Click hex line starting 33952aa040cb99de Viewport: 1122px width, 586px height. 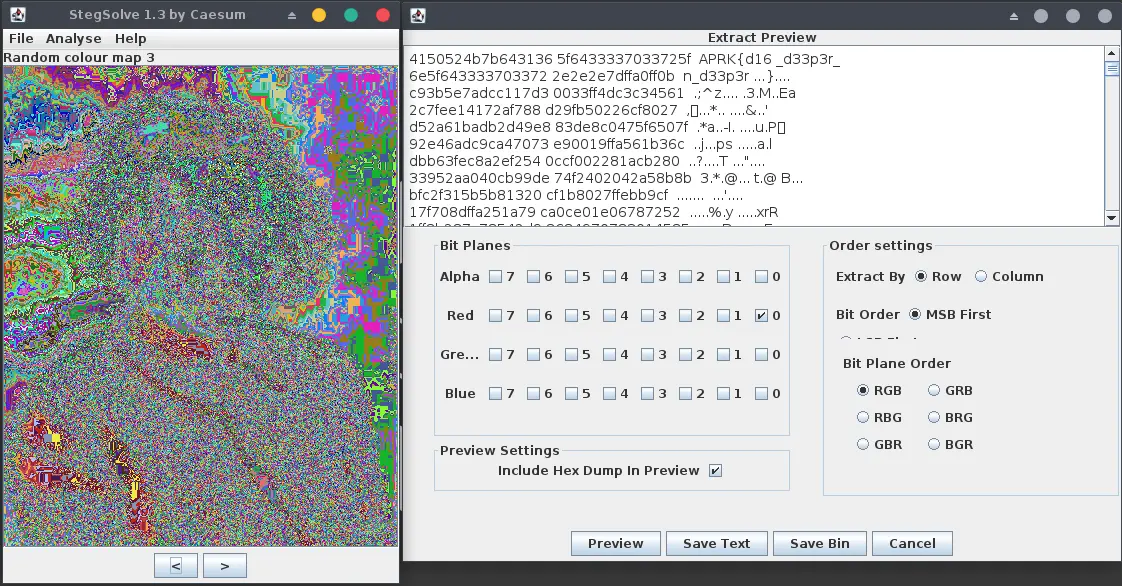606,179
